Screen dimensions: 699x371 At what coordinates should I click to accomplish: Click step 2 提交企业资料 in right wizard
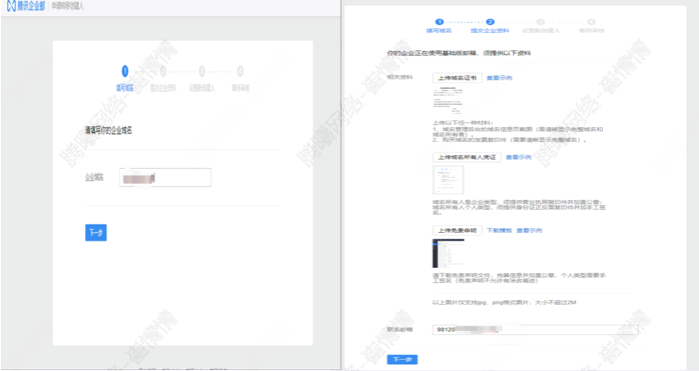coord(490,26)
